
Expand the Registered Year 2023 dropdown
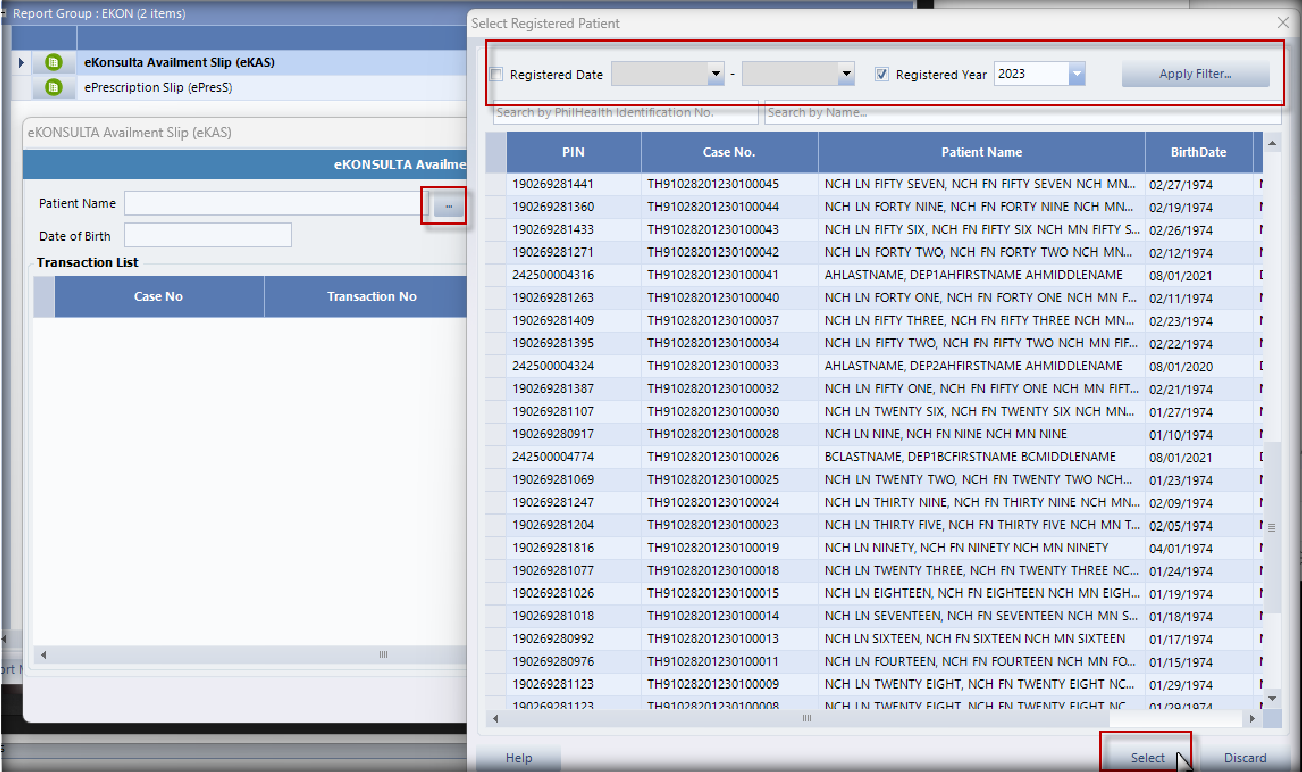click(x=1075, y=74)
